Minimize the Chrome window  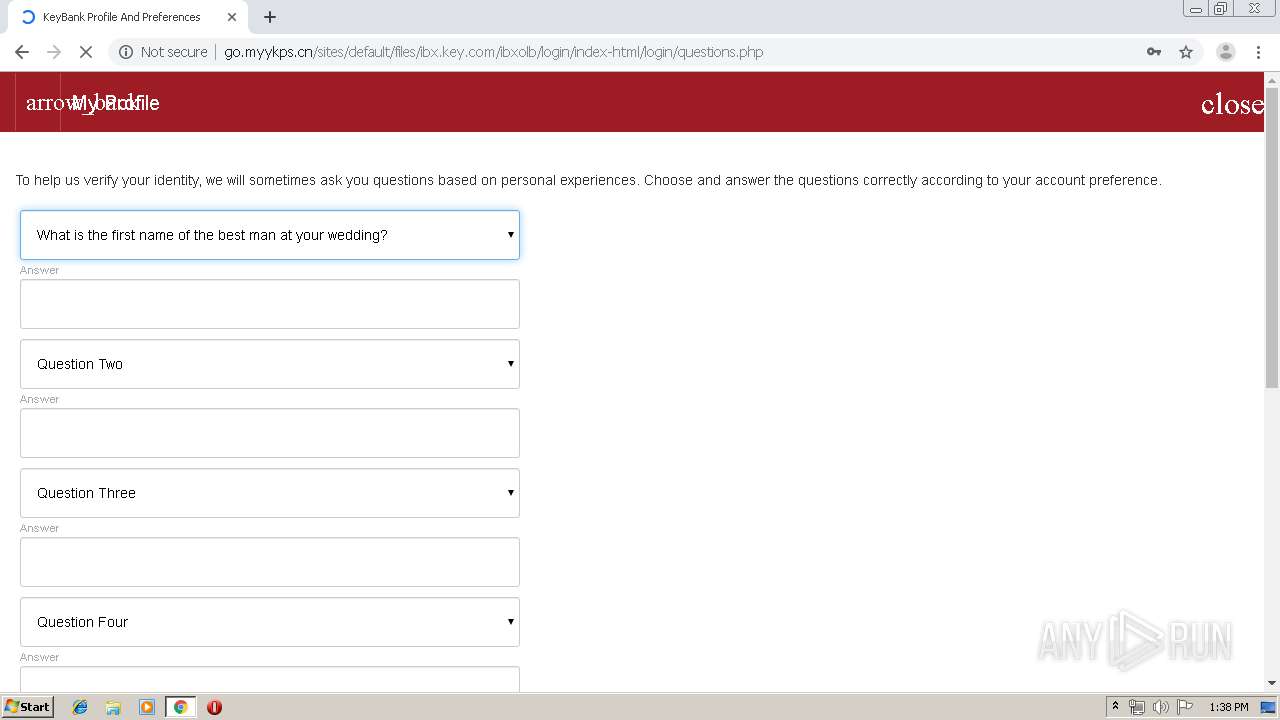pyautogui.click(x=1195, y=8)
